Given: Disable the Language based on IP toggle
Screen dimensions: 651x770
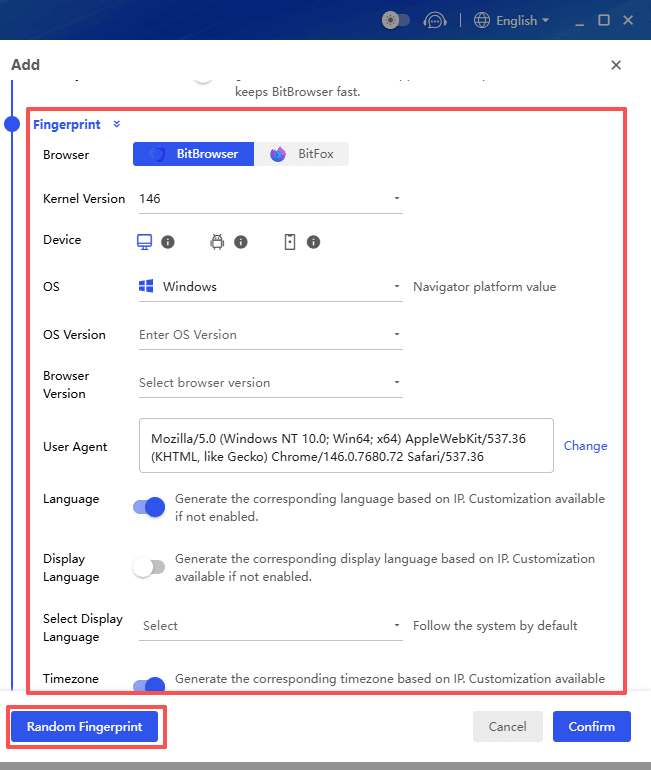Looking at the screenshot, I should click(149, 507).
